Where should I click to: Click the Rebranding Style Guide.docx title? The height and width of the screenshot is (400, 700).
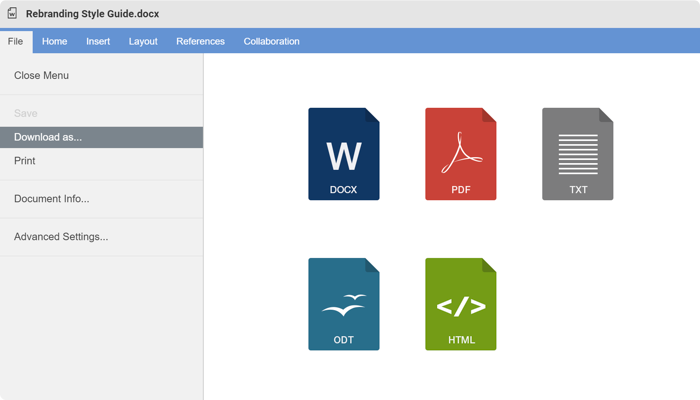pyautogui.click(x=92, y=14)
